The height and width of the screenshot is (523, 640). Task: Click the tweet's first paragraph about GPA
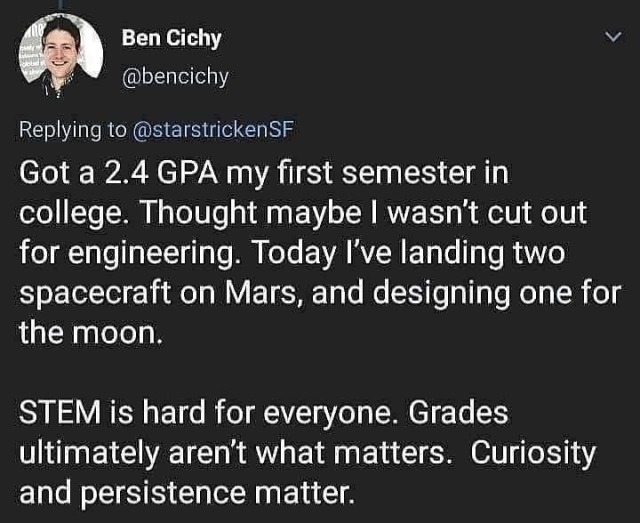coord(320,252)
